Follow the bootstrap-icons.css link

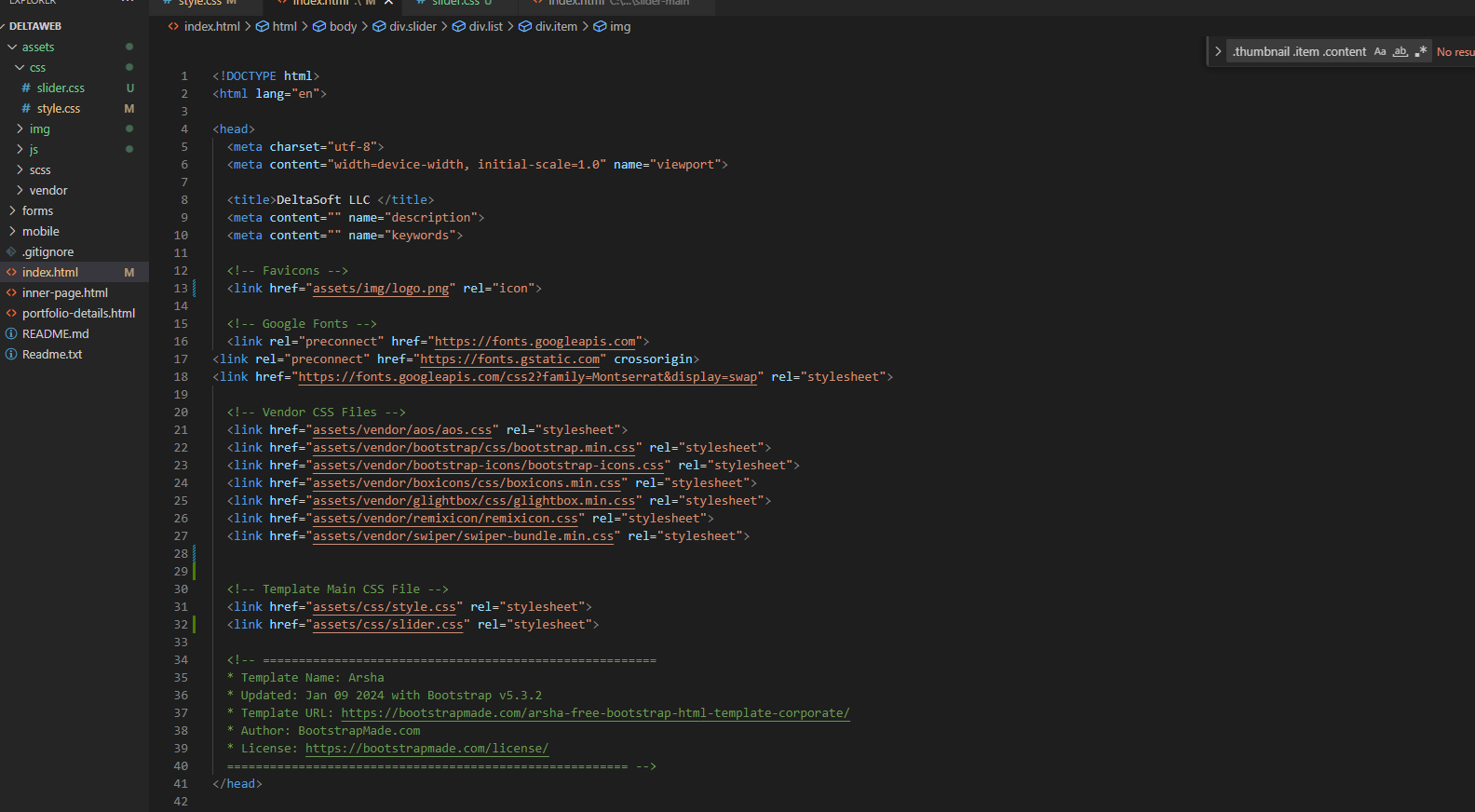pyautogui.click(x=488, y=466)
